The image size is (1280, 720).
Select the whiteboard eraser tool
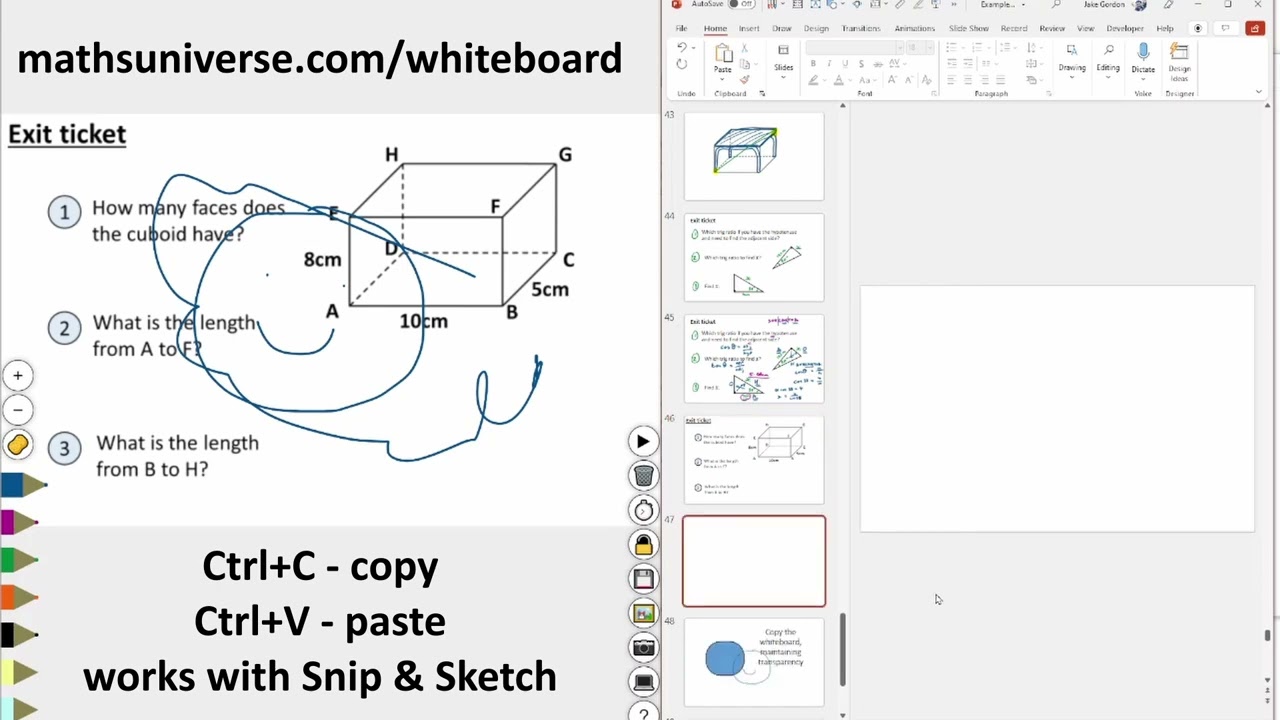point(17,445)
